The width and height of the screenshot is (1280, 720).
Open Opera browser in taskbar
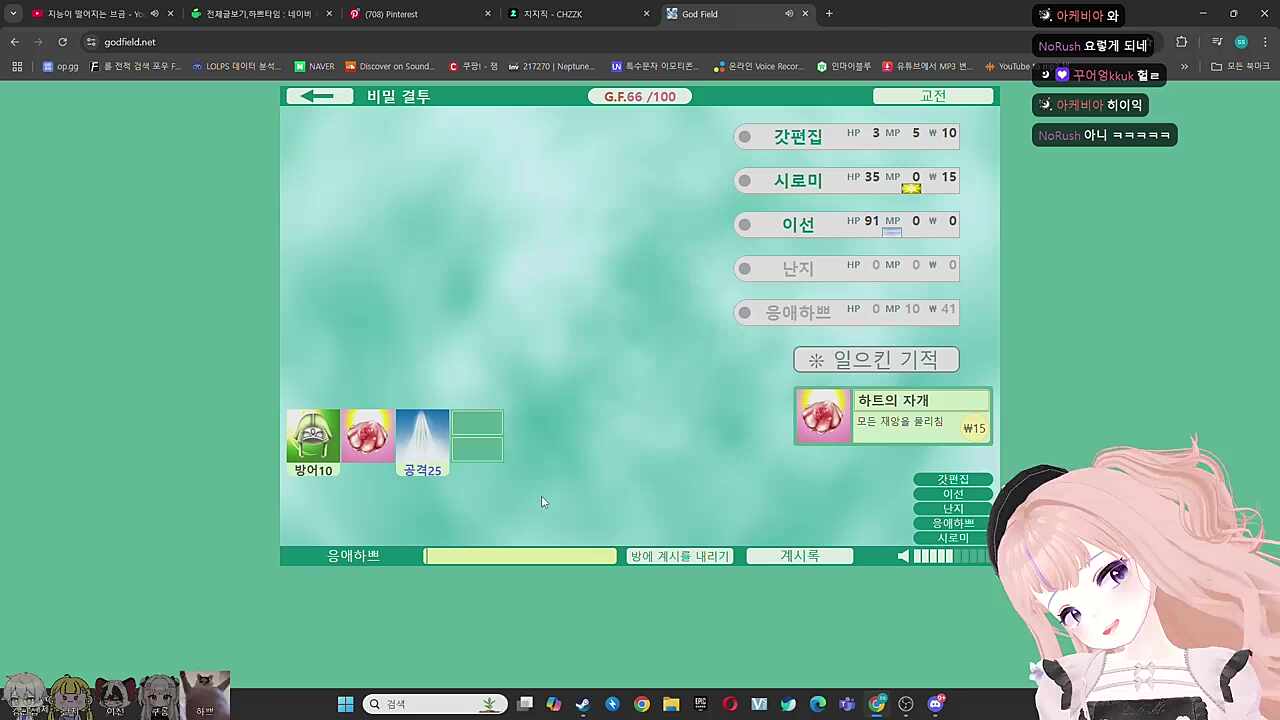[x=730, y=704]
